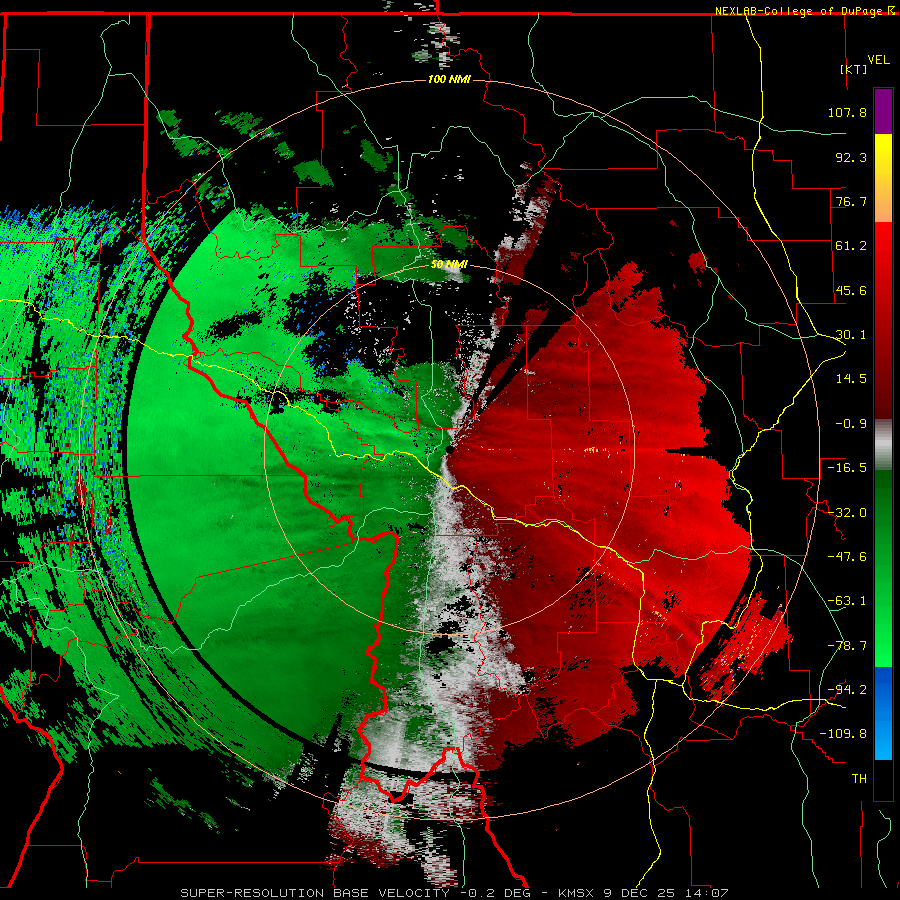Select the 76.7 scale value
Screen dimensions: 900x900
851,201
